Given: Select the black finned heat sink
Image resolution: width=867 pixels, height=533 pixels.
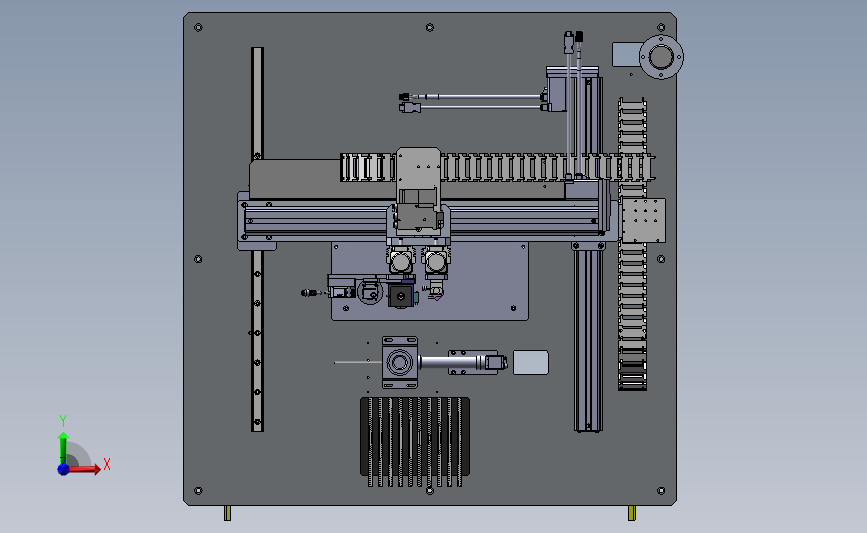Looking at the screenshot, I should click(415, 440).
